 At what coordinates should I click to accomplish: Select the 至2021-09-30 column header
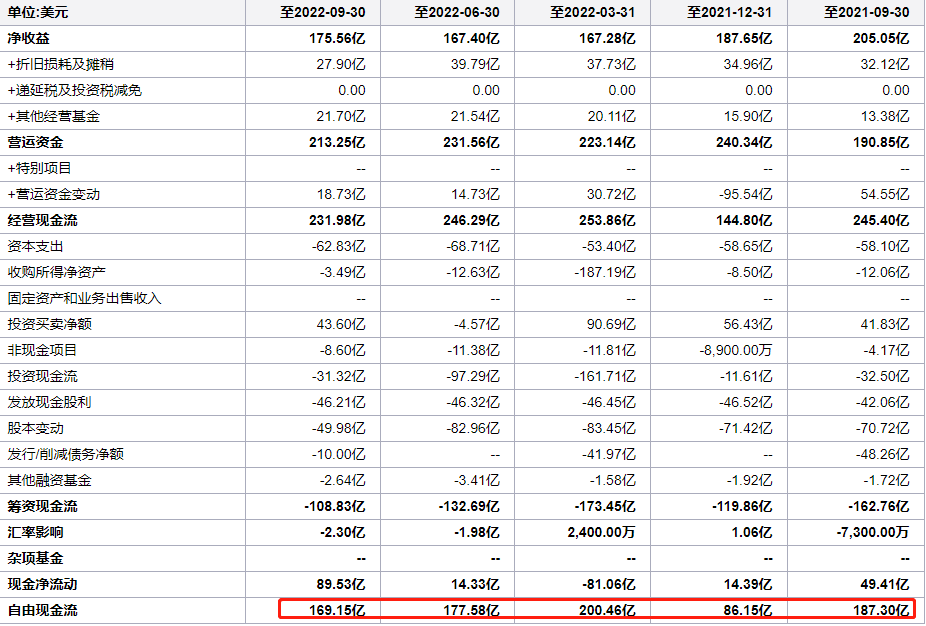(866, 12)
